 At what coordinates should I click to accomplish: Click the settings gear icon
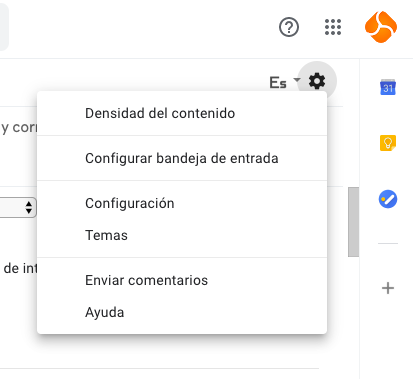(x=317, y=81)
